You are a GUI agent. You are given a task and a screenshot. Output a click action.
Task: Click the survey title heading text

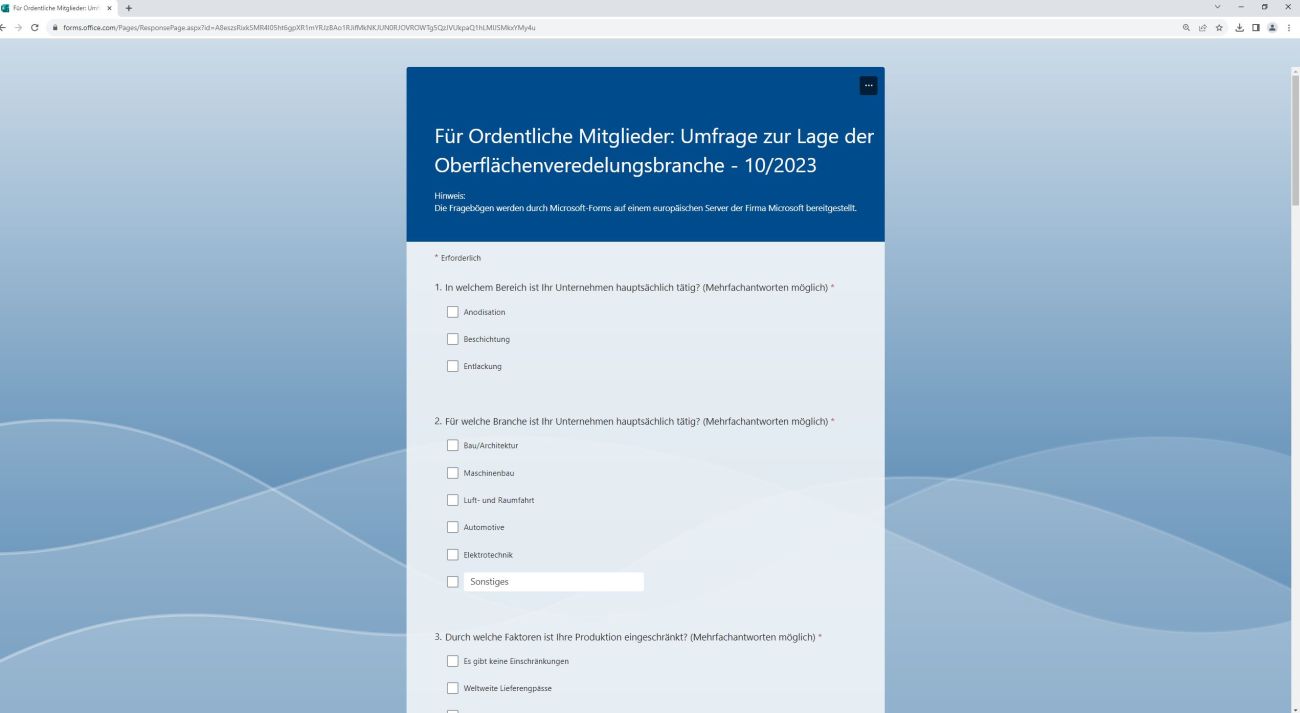tap(654, 151)
